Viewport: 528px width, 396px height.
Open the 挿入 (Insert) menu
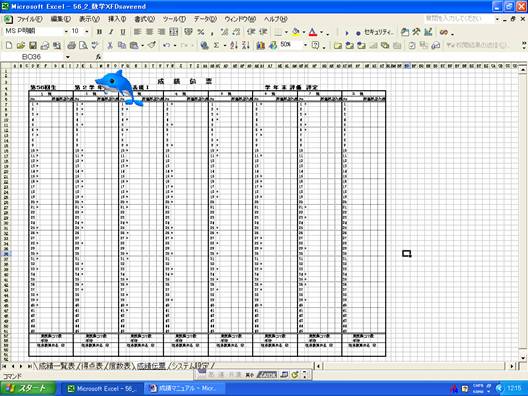click(117, 19)
